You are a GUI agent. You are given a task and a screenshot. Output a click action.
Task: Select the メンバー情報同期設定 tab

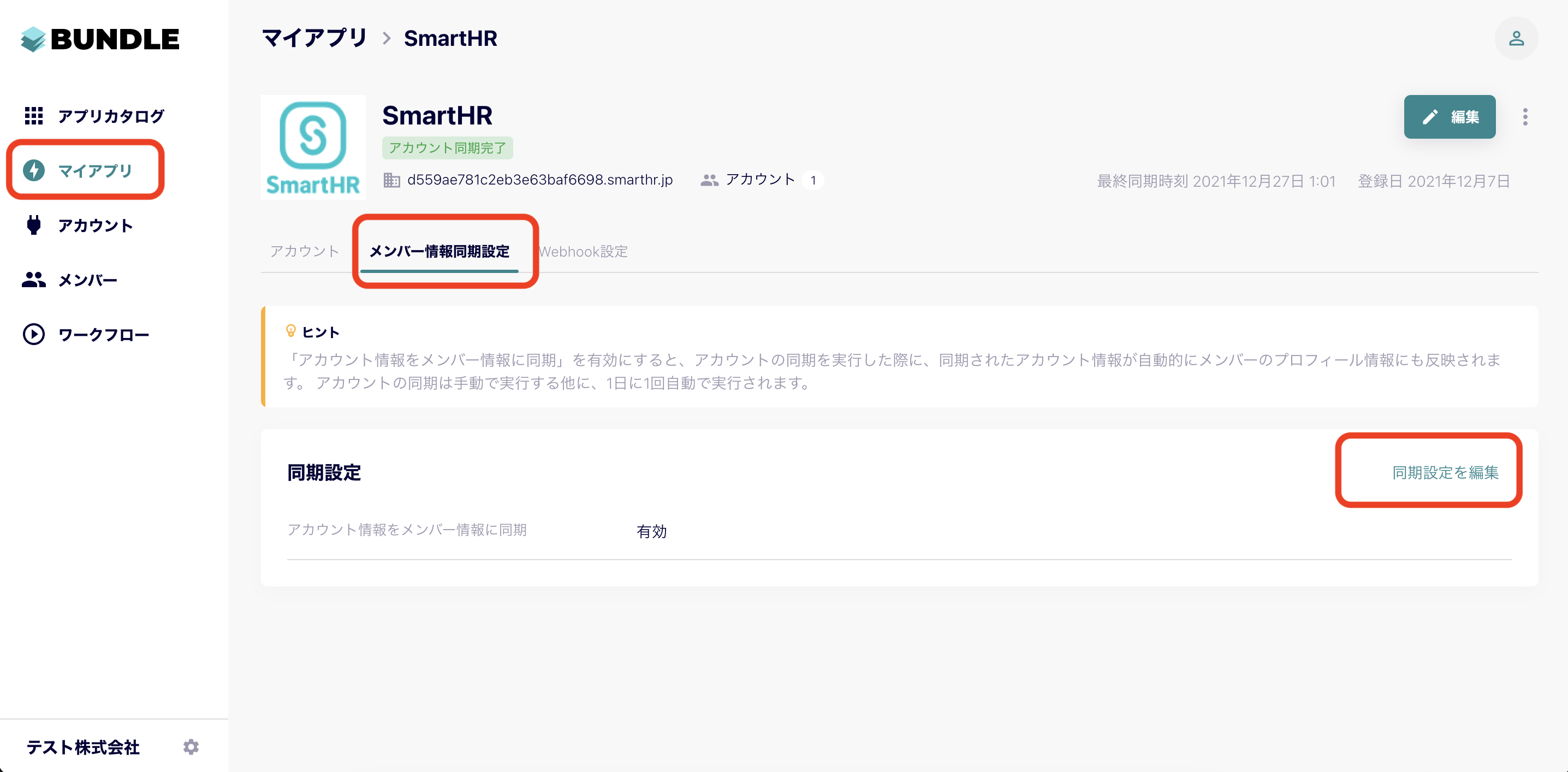439,252
